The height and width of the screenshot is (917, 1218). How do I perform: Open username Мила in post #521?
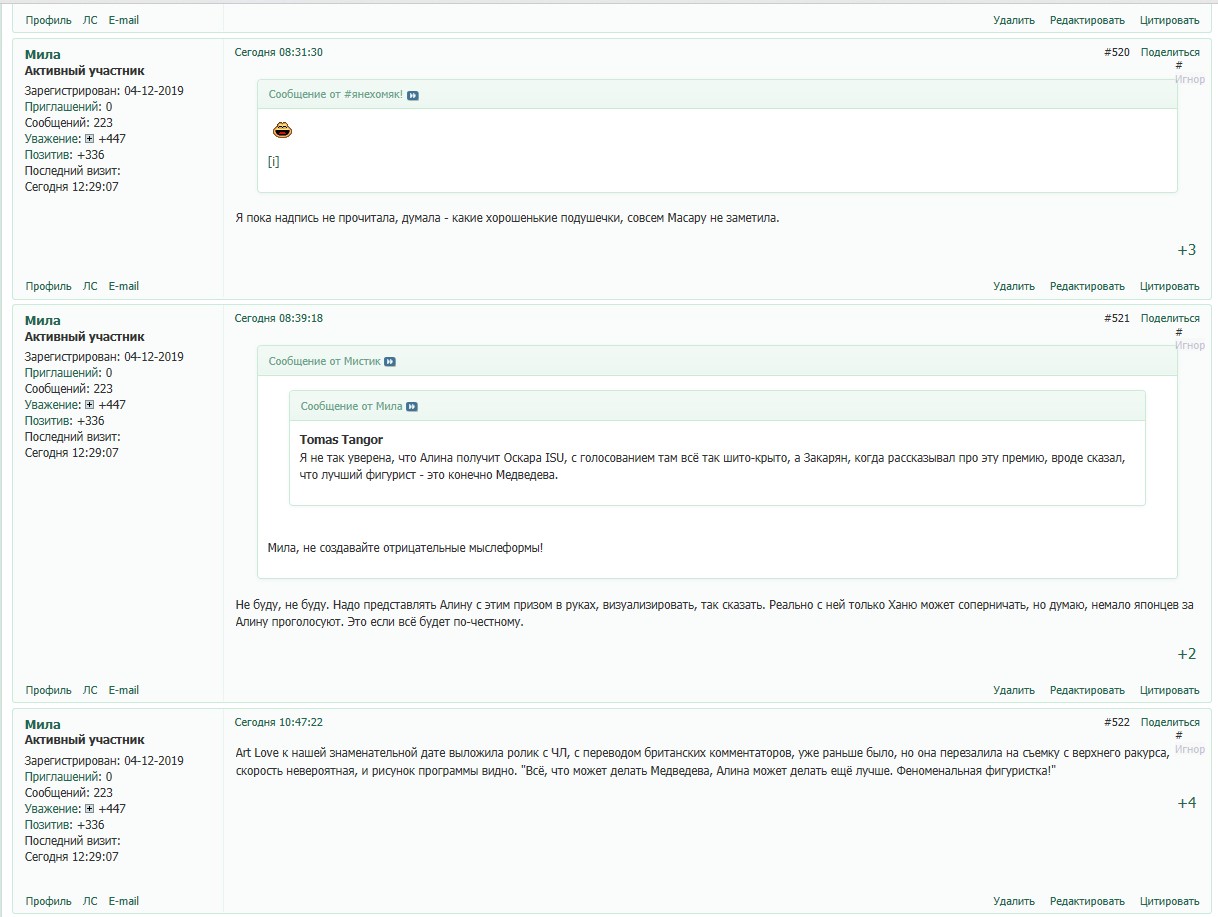[43, 321]
